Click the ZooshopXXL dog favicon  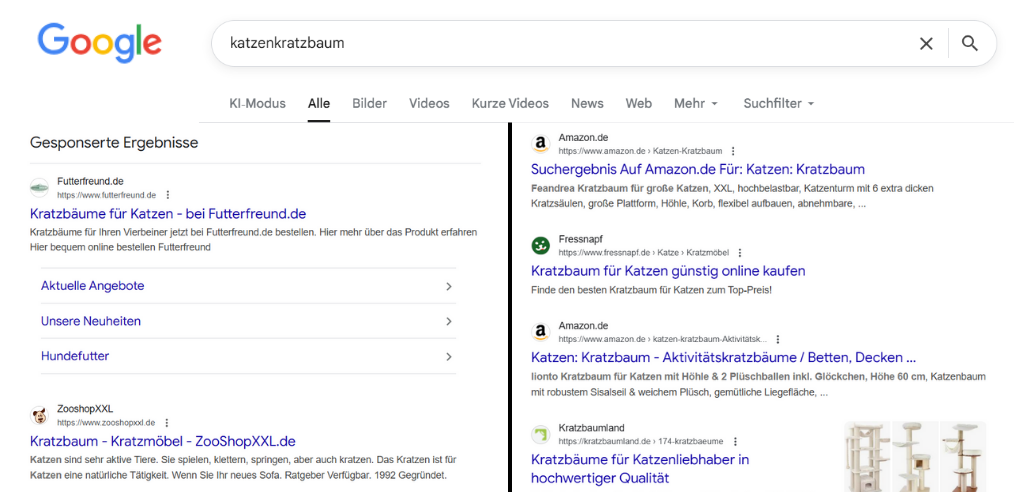click(39, 415)
